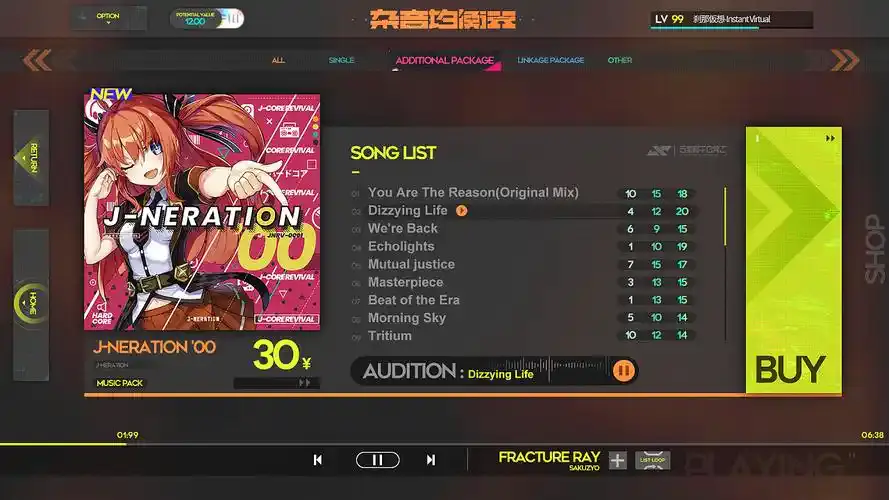Go to next package with right chevrons
The width and height of the screenshot is (889, 500).
[x=845, y=60]
